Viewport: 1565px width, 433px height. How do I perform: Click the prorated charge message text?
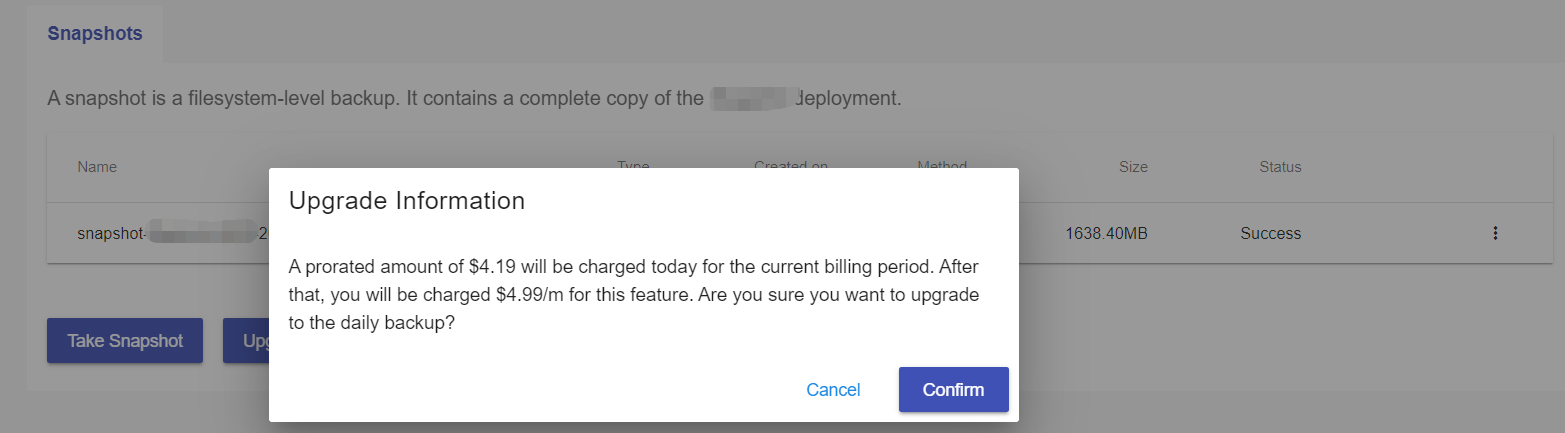click(632, 296)
